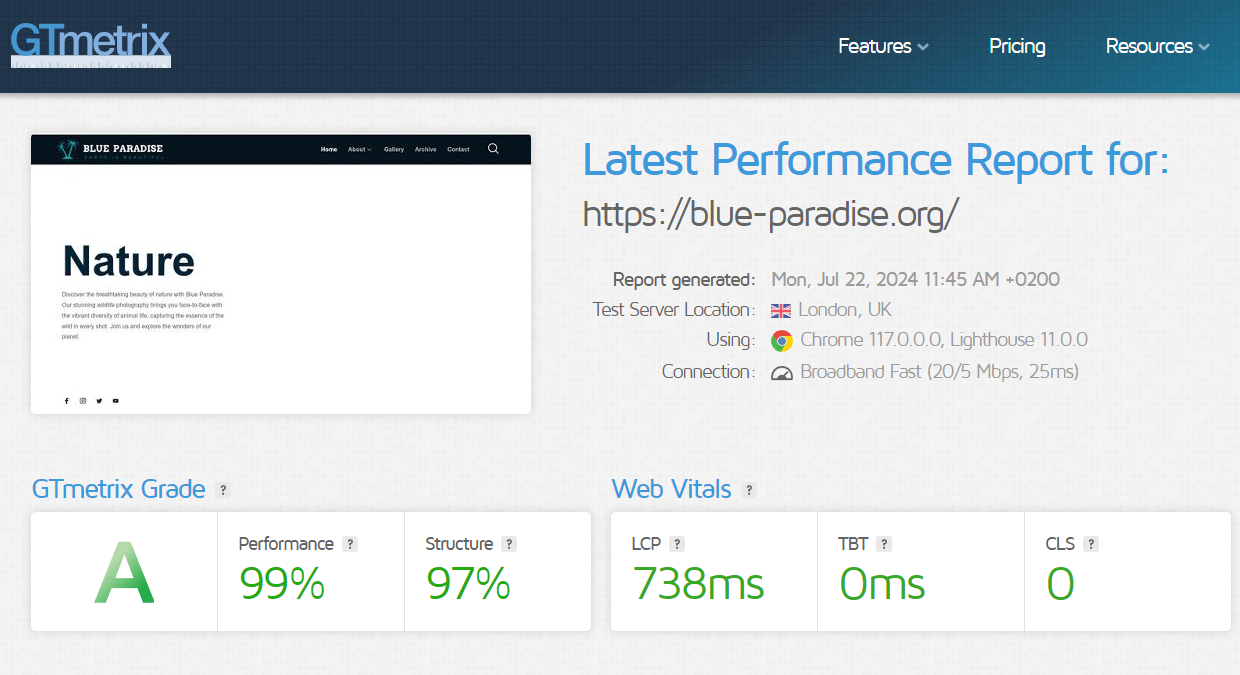Click Broadband Fast (20/5 Mbps, 25ms) text
This screenshot has height=675, width=1240.
pos(939,372)
